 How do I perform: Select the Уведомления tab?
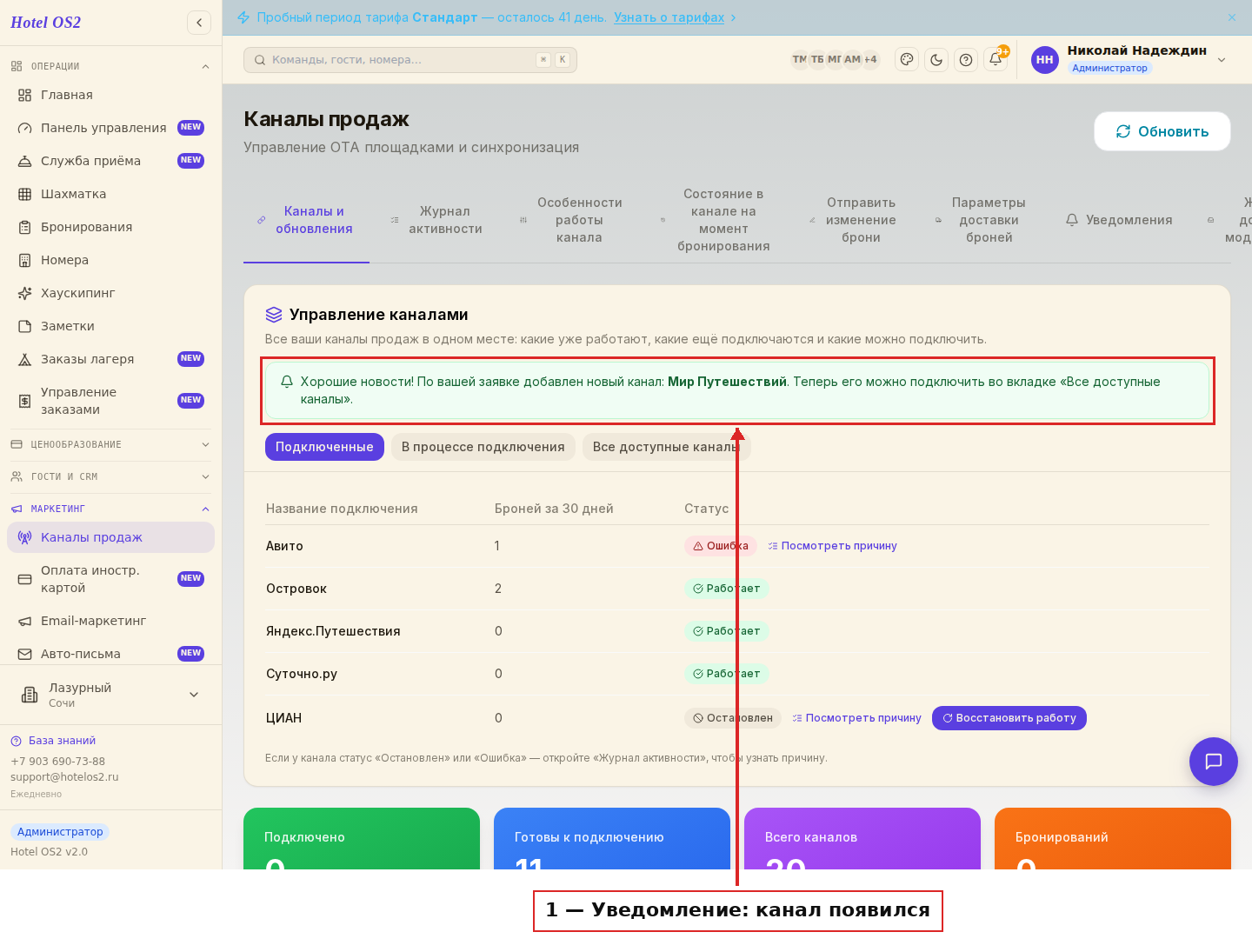click(x=1119, y=220)
